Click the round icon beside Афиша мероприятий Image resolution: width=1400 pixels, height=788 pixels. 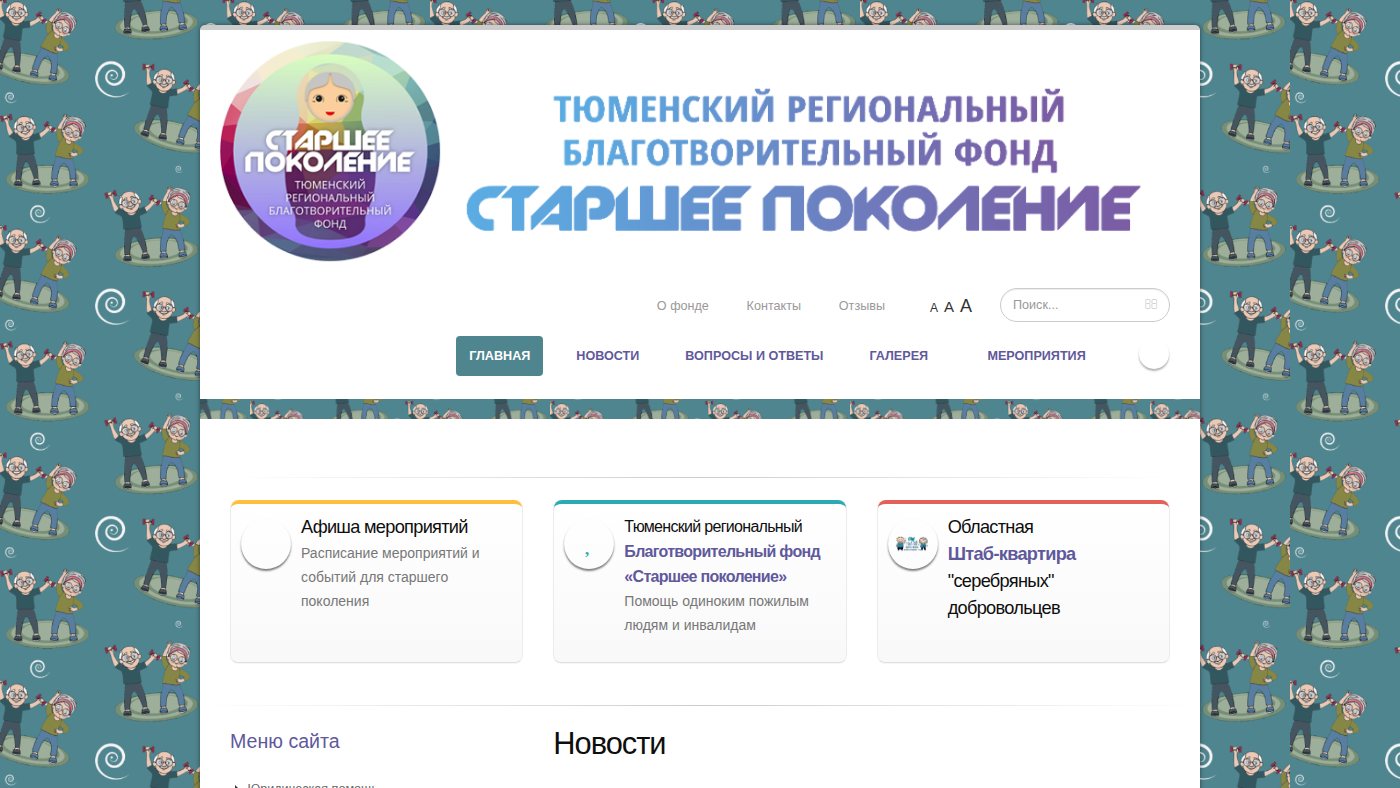(266, 545)
